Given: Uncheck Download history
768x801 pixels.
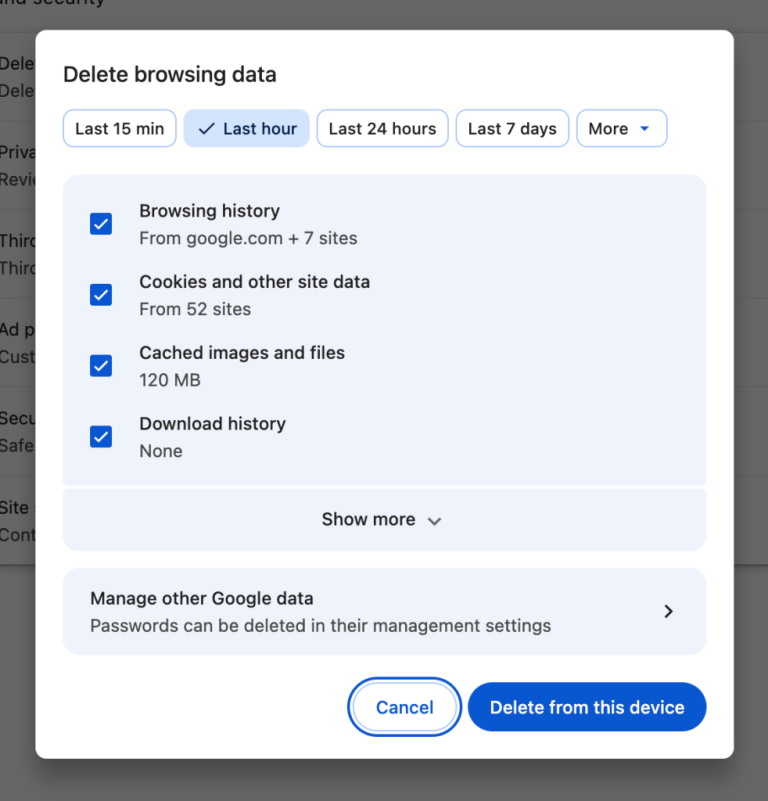Looking at the screenshot, I should [x=101, y=437].
